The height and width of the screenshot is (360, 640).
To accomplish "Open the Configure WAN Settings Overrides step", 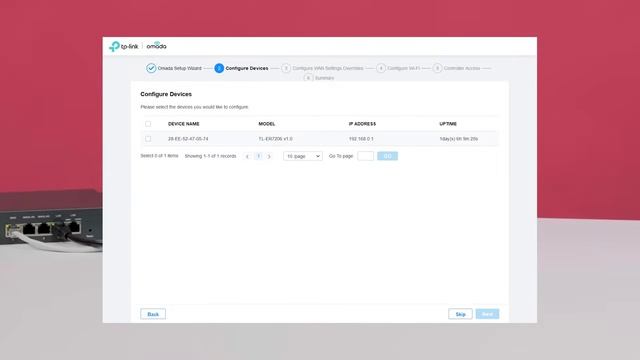I will [322, 68].
